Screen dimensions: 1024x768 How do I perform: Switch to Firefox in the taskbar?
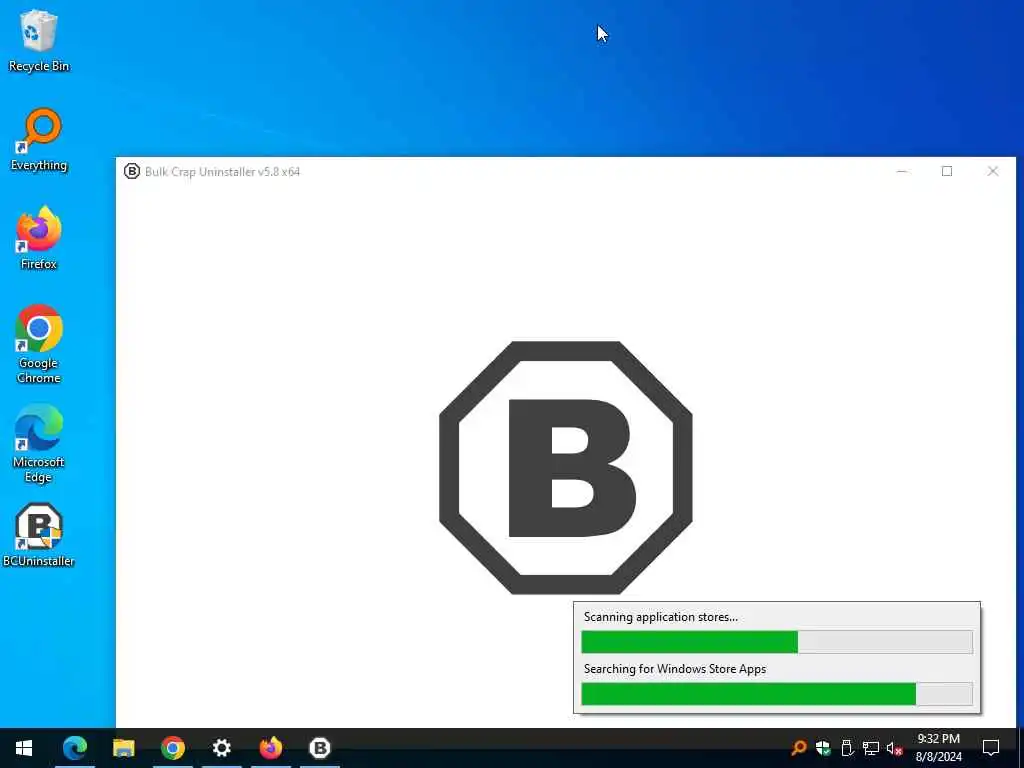pyautogui.click(x=270, y=748)
